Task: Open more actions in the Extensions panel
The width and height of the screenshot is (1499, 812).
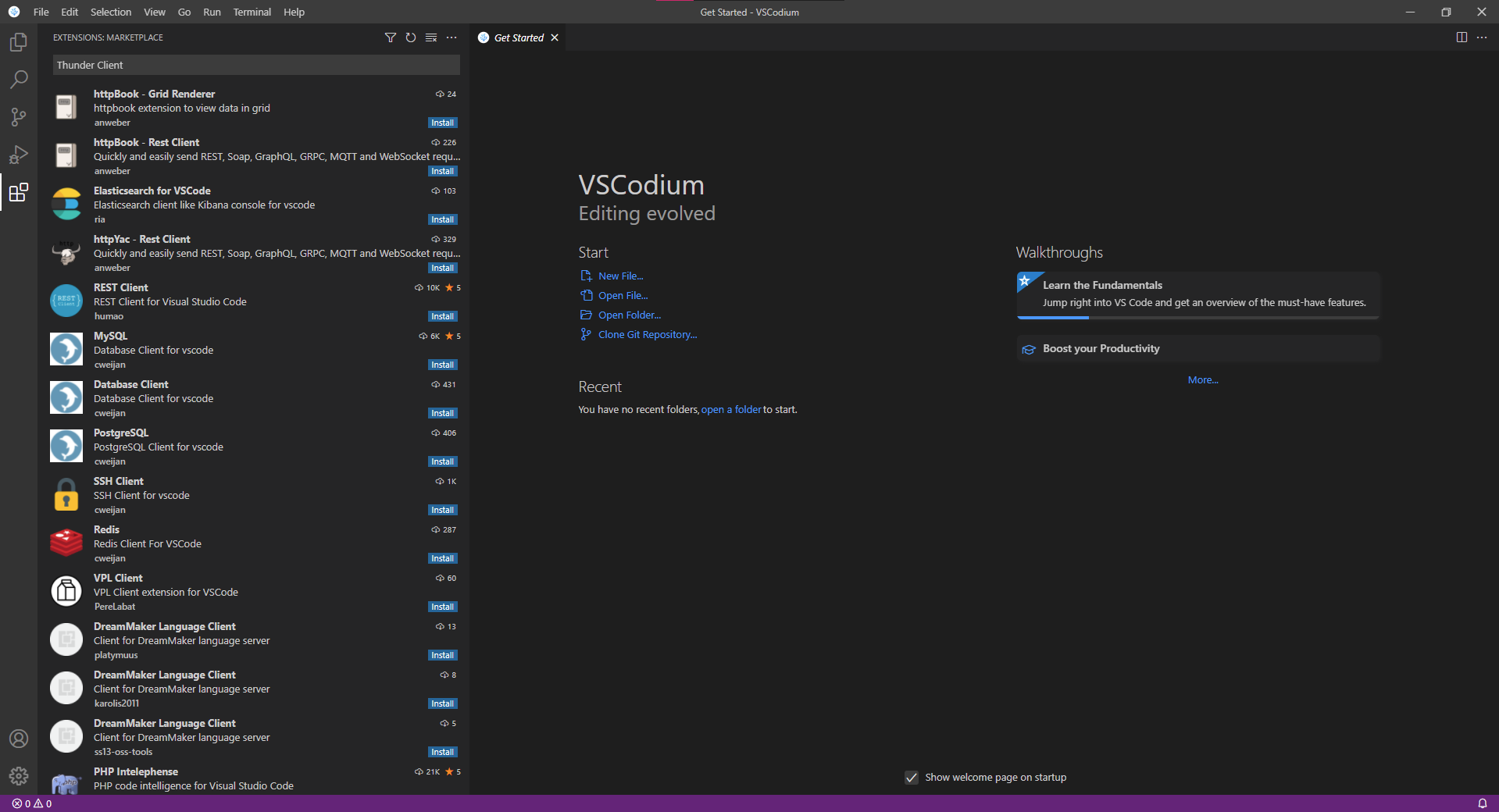Action: [x=451, y=37]
